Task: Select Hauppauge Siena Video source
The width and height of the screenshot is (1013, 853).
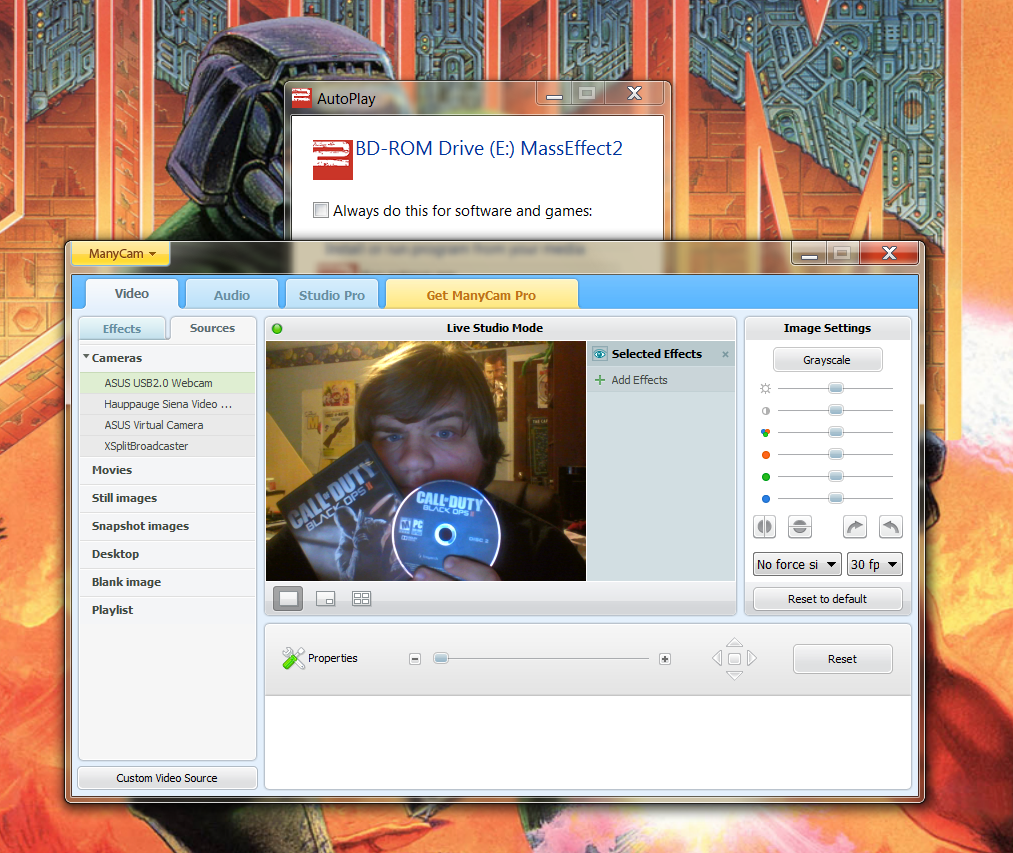Action: click(167, 404)
